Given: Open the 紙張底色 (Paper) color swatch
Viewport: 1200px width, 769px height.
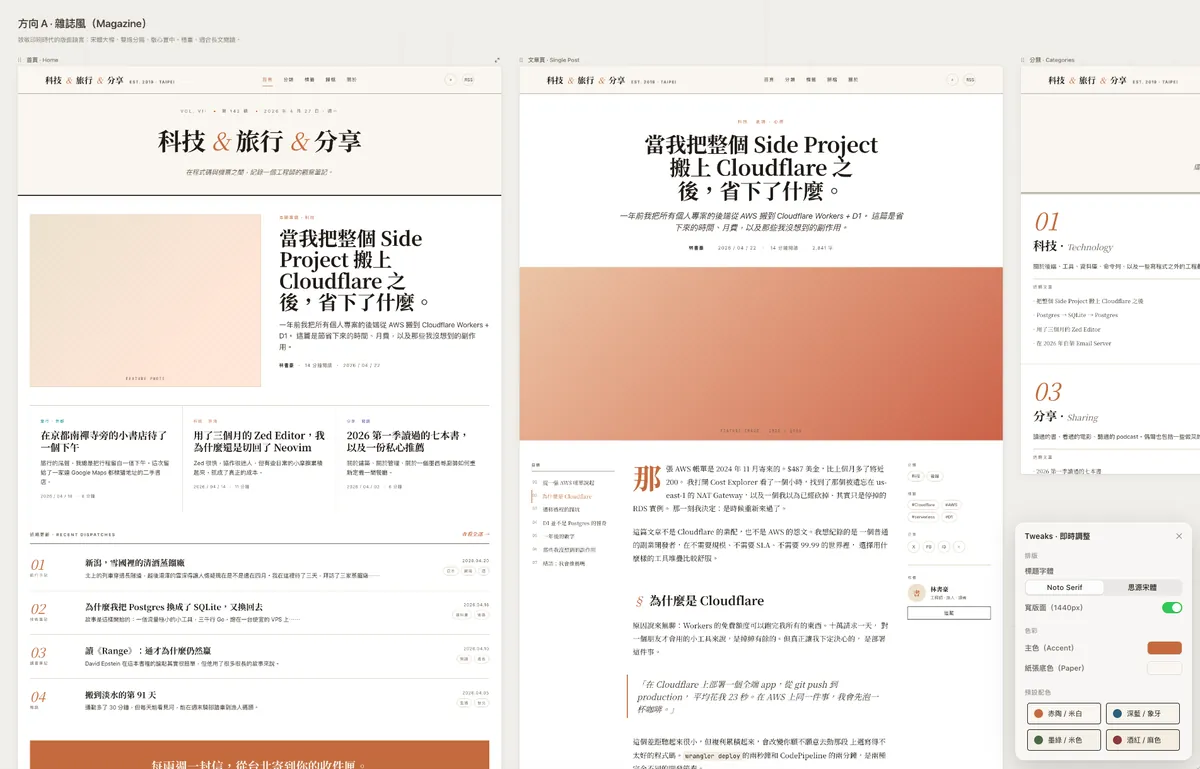Looking at the screenshot, I should [x=1164, y=668].
